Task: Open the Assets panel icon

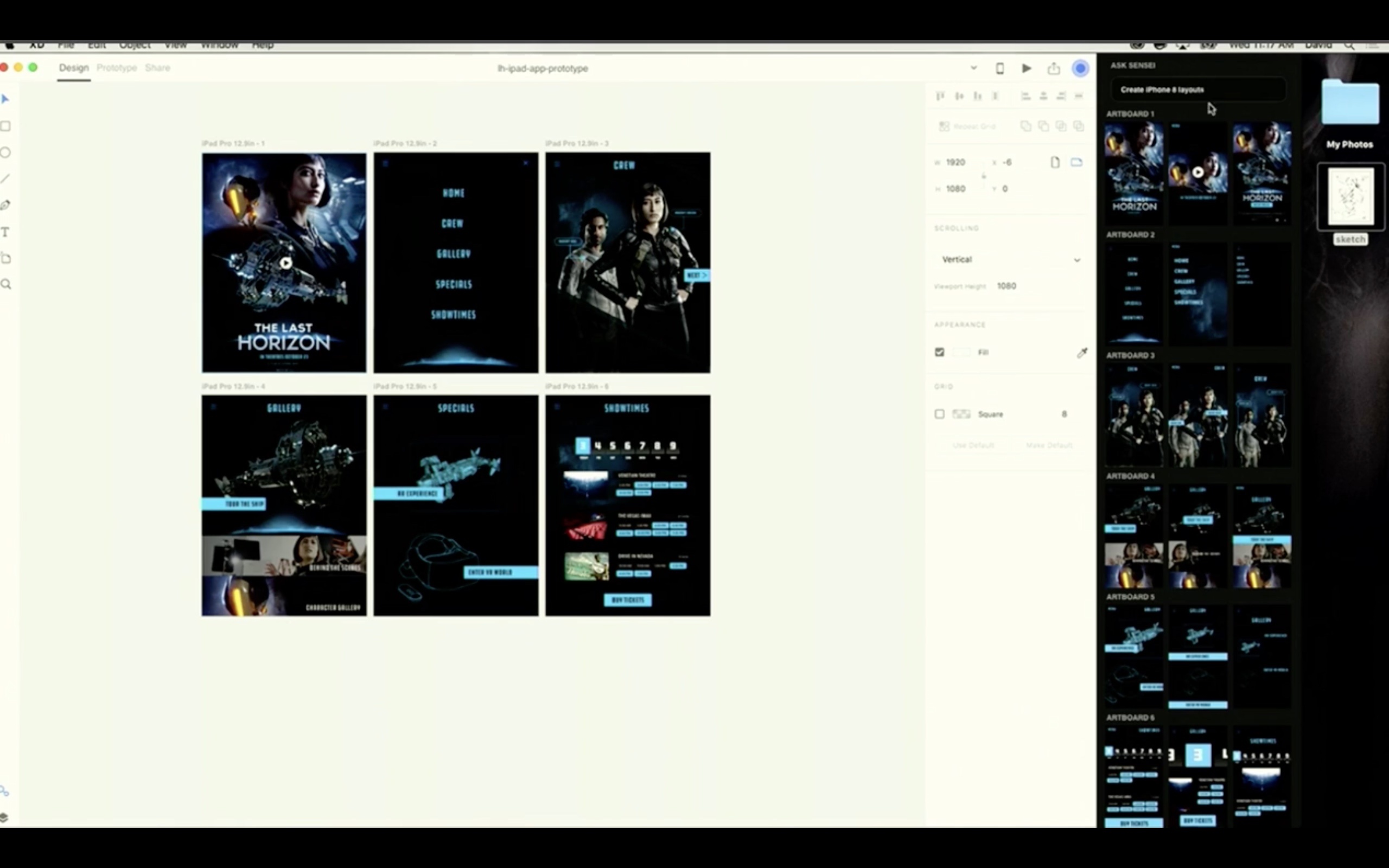Action: pos(4,791)
